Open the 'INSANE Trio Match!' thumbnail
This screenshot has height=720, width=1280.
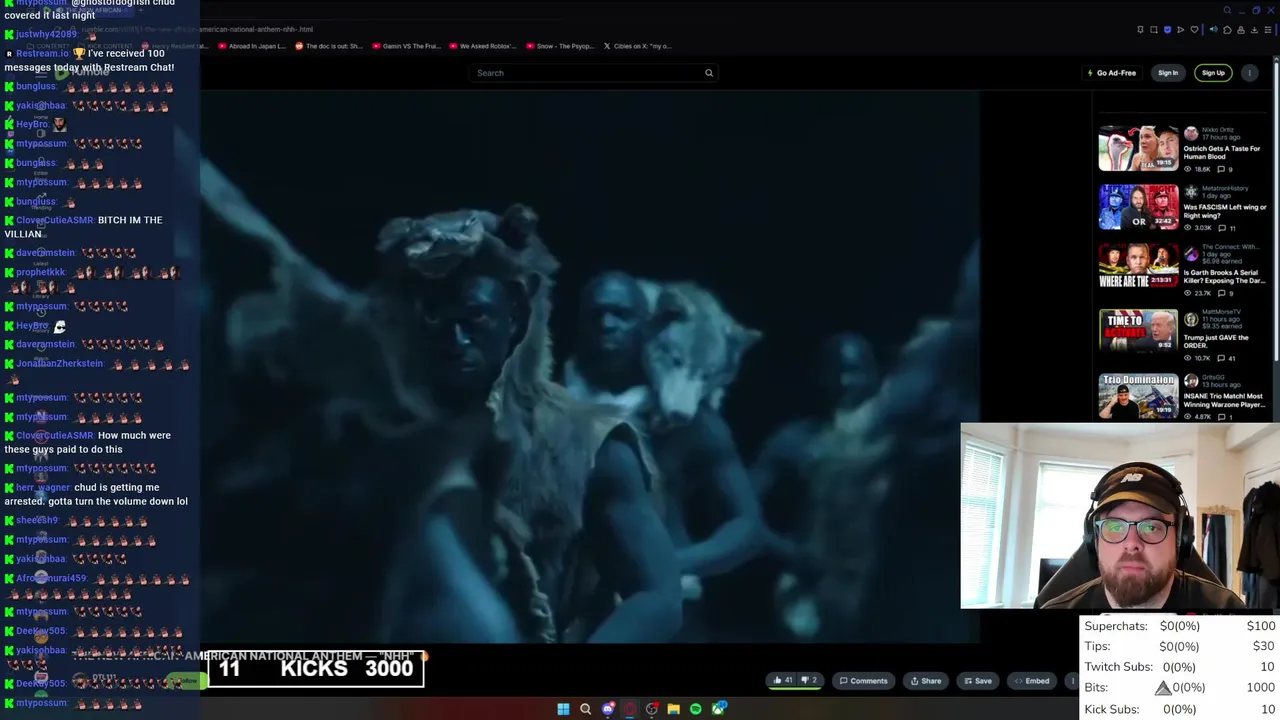[x=1138, y=396]
